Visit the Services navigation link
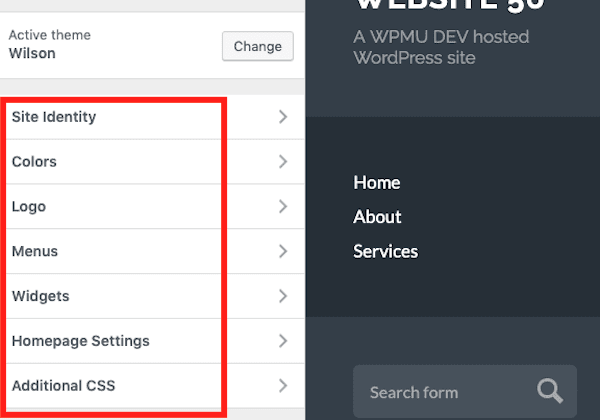 385,251
